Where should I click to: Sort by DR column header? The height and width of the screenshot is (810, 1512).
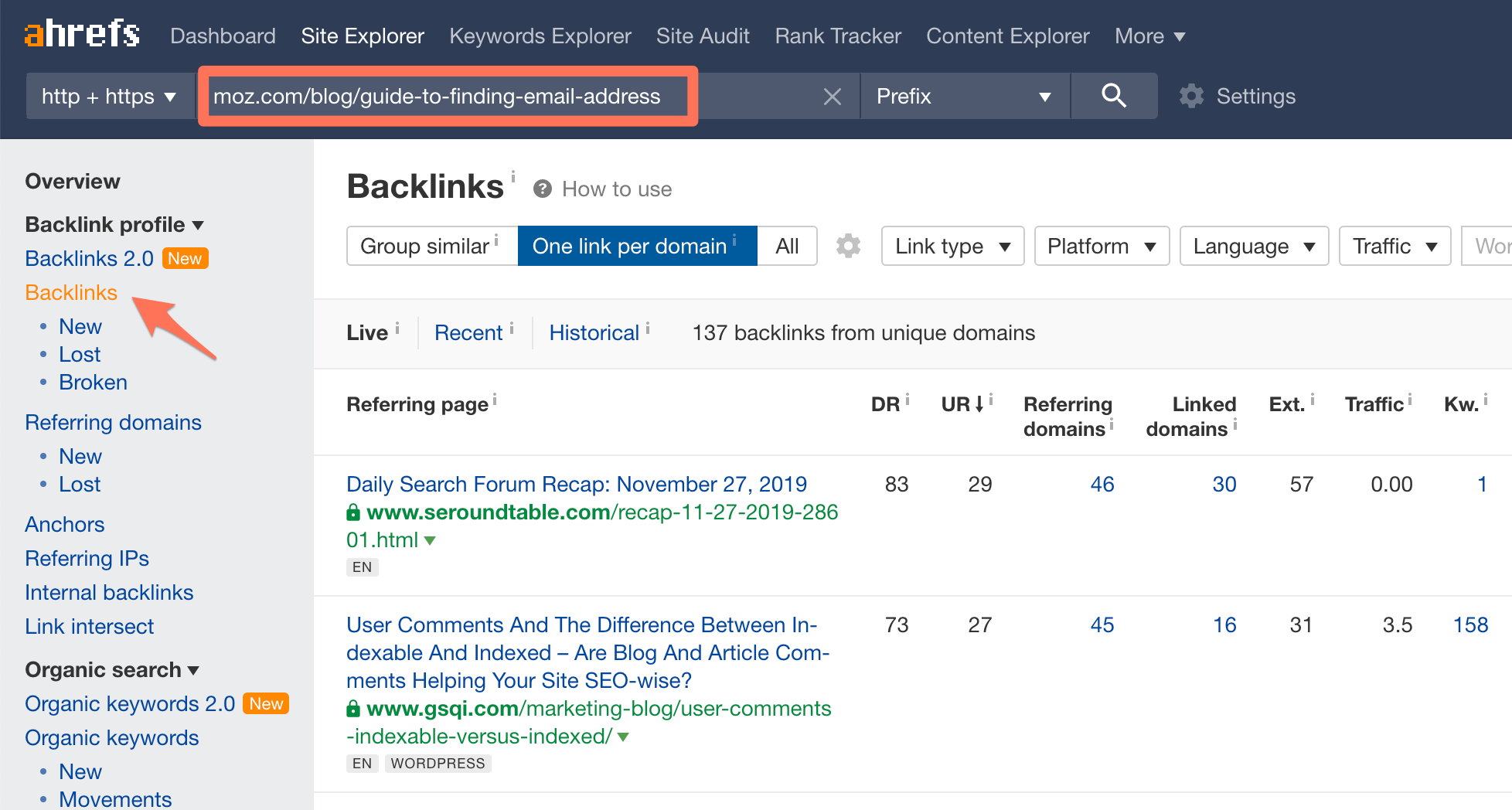885,404
